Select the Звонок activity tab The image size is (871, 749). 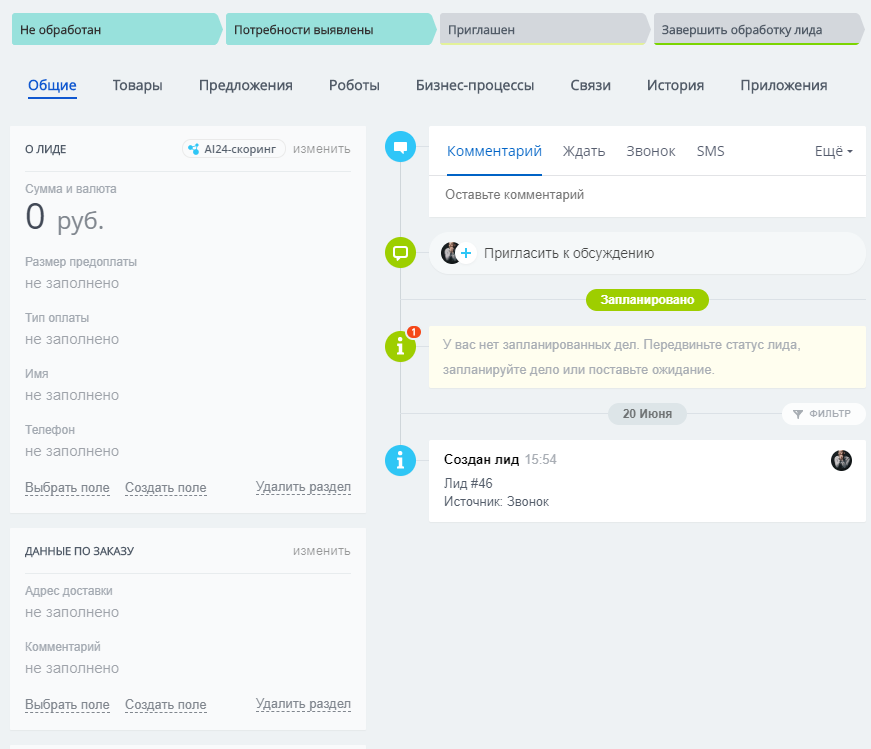(650, 151)
